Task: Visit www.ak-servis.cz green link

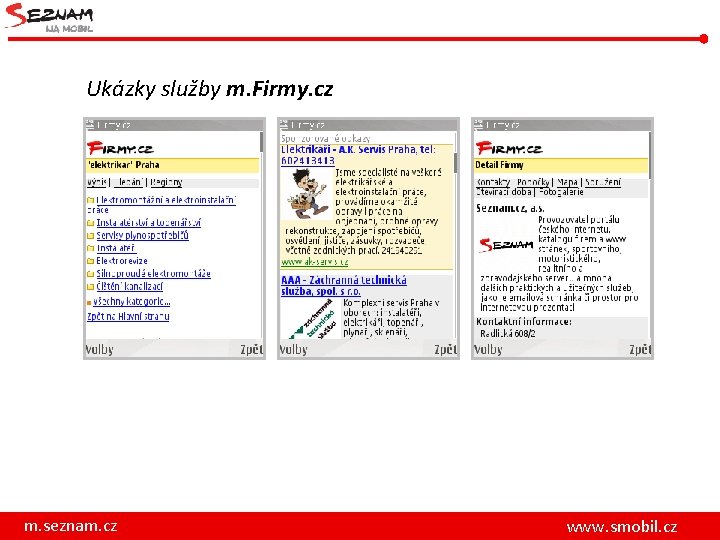Action: (315, 262)
